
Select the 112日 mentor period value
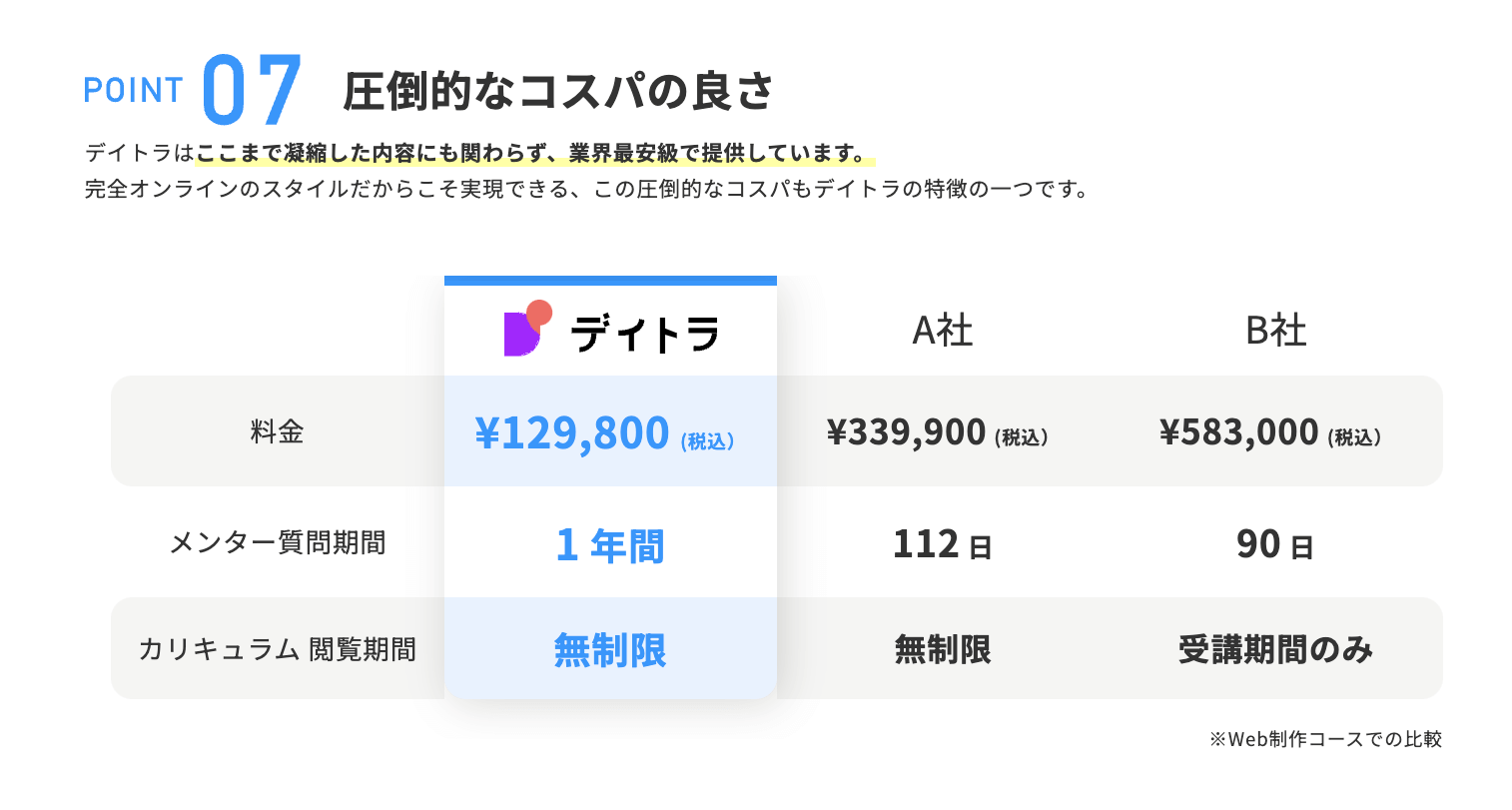942,545
